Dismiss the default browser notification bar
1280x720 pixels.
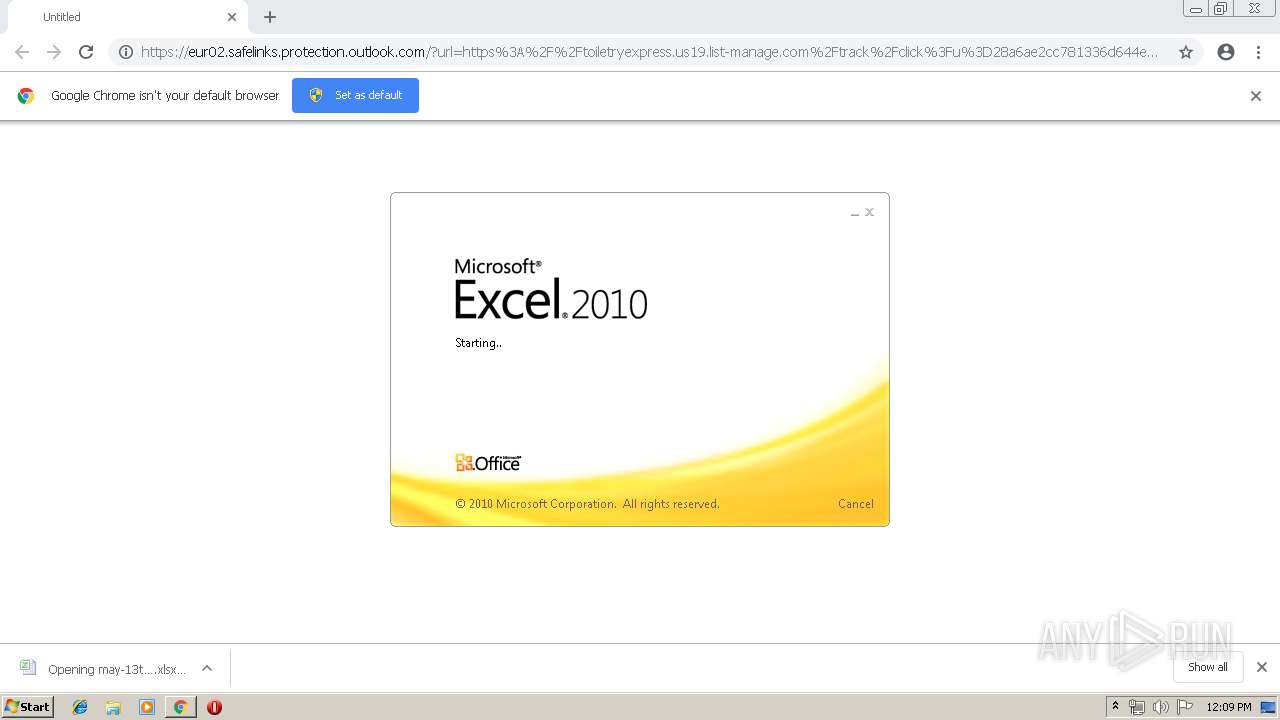pos(1256,96)
